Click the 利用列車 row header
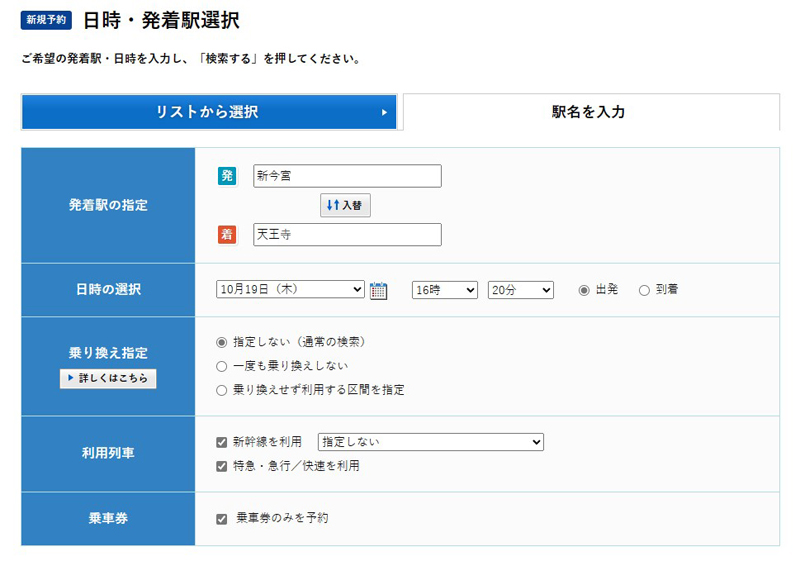The width and height of the screenshot is (800, 561). pos(108,453)
